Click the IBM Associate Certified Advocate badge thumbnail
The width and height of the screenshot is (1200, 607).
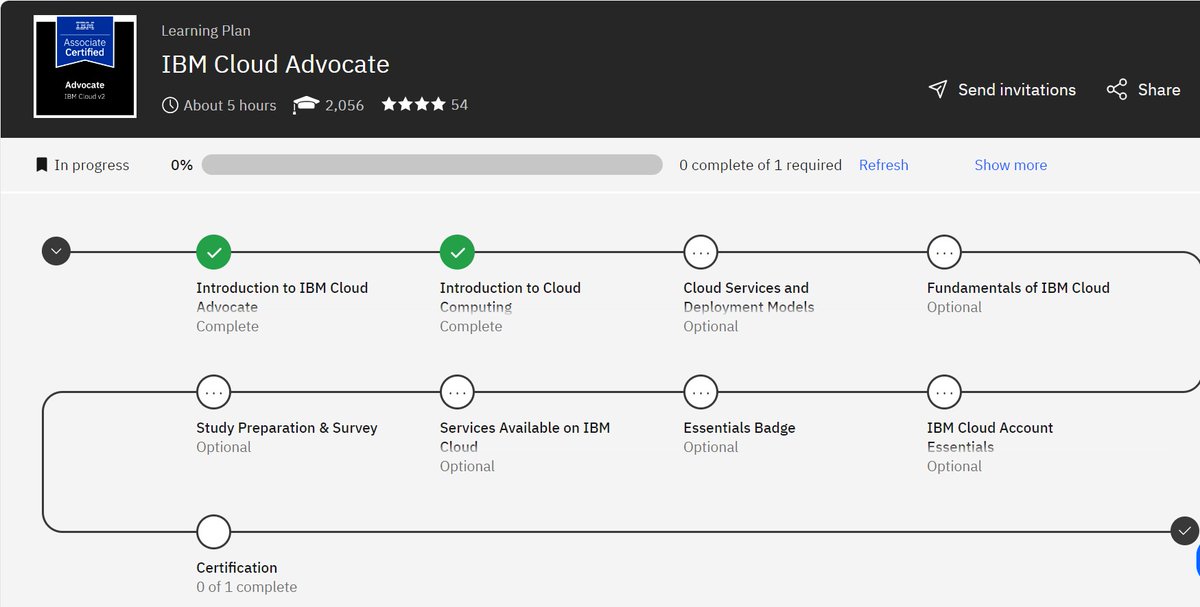point(85,66)
